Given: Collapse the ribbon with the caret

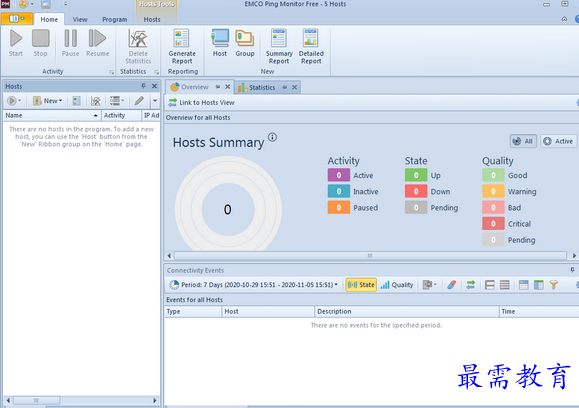Looking at the screenshot, I should (x=564, y=19).
